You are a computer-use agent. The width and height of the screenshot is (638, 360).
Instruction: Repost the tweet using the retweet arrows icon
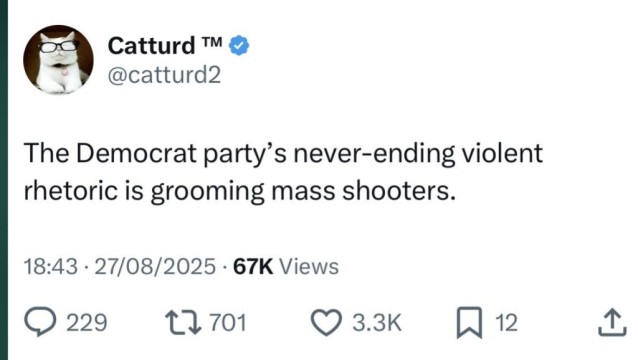click(x=183, y=323)
